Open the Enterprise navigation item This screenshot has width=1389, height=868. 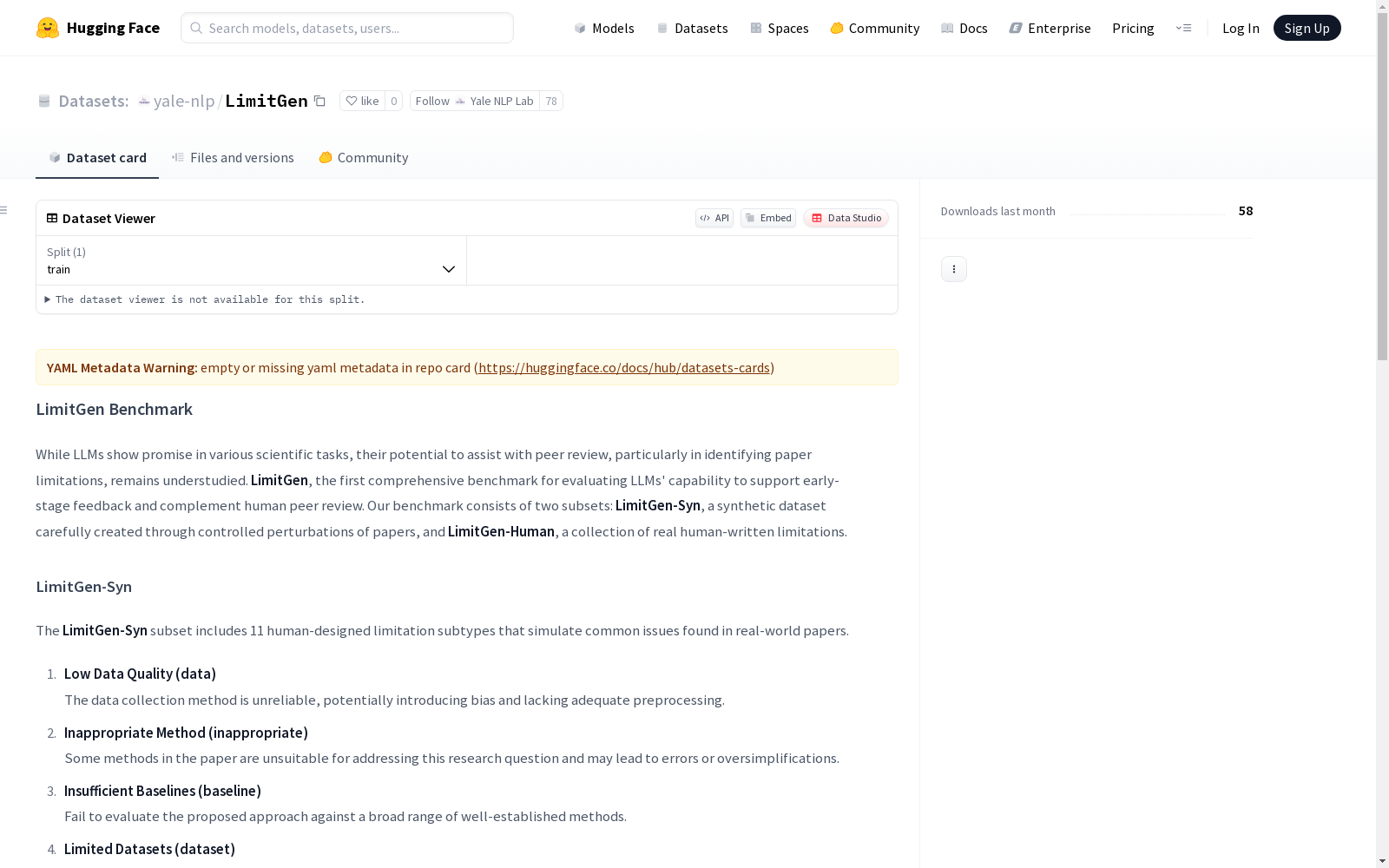tap(1050, 28)
